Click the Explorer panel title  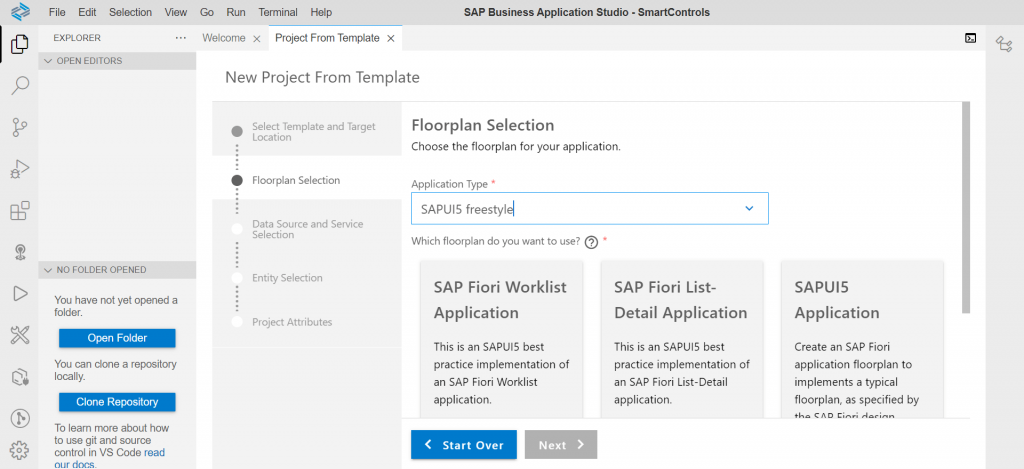(77, 38)
